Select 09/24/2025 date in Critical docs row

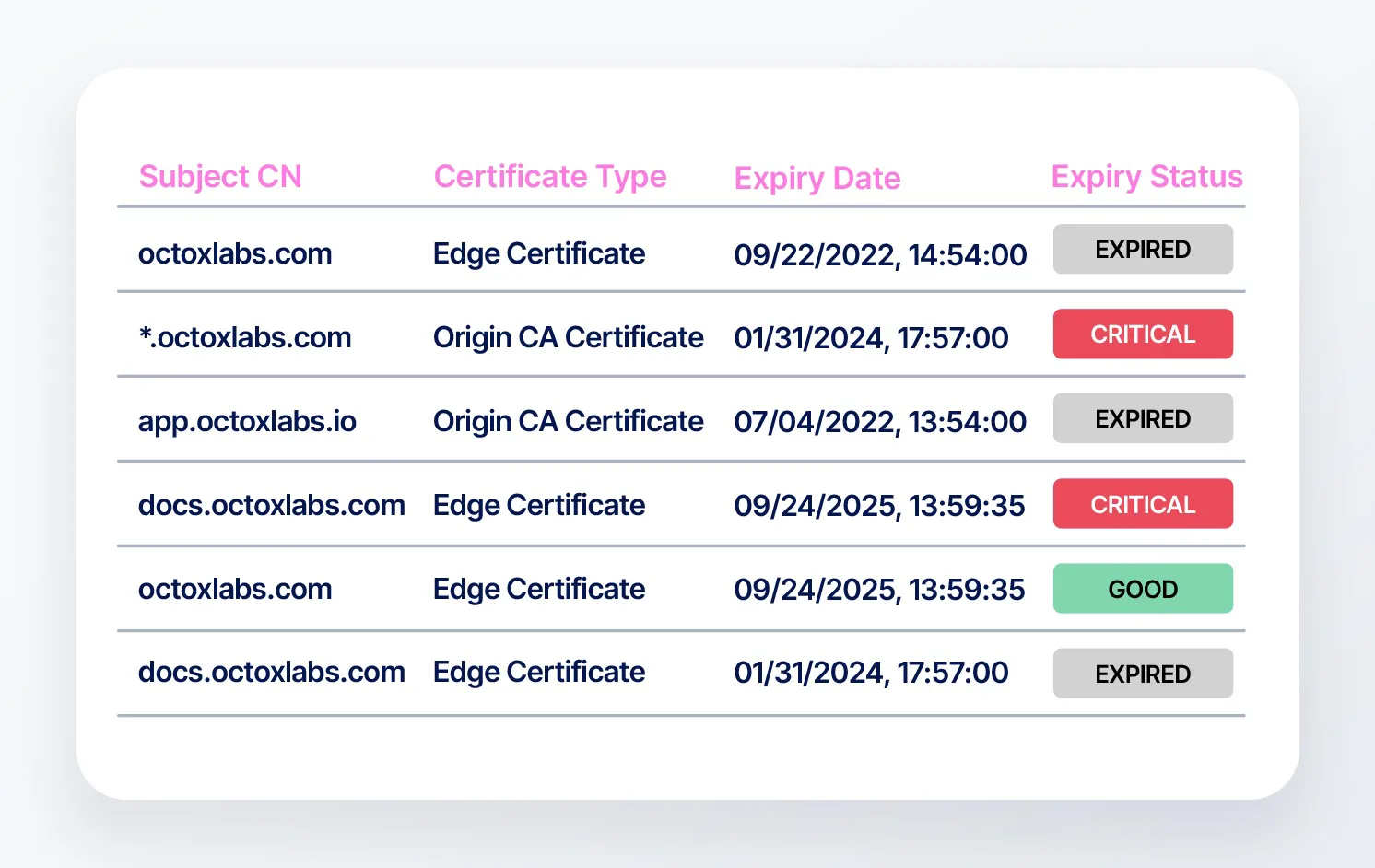point(879,506)
